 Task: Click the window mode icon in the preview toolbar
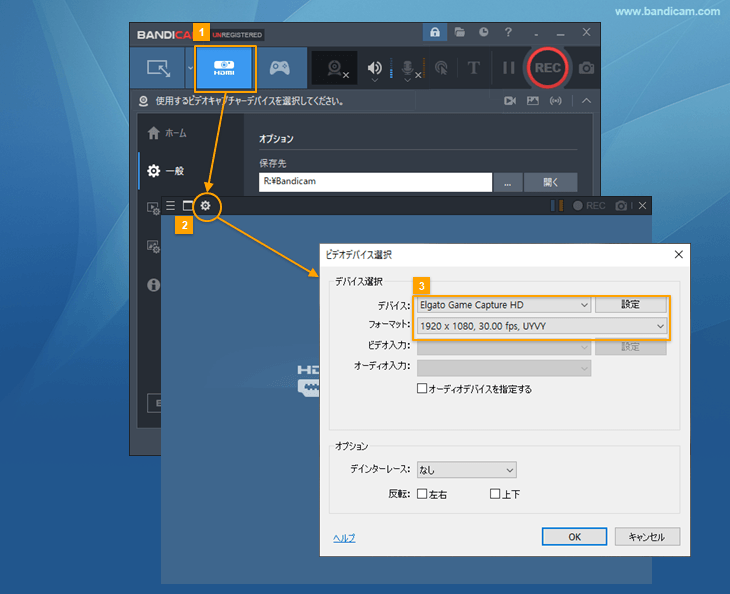[x=188, y=206]
